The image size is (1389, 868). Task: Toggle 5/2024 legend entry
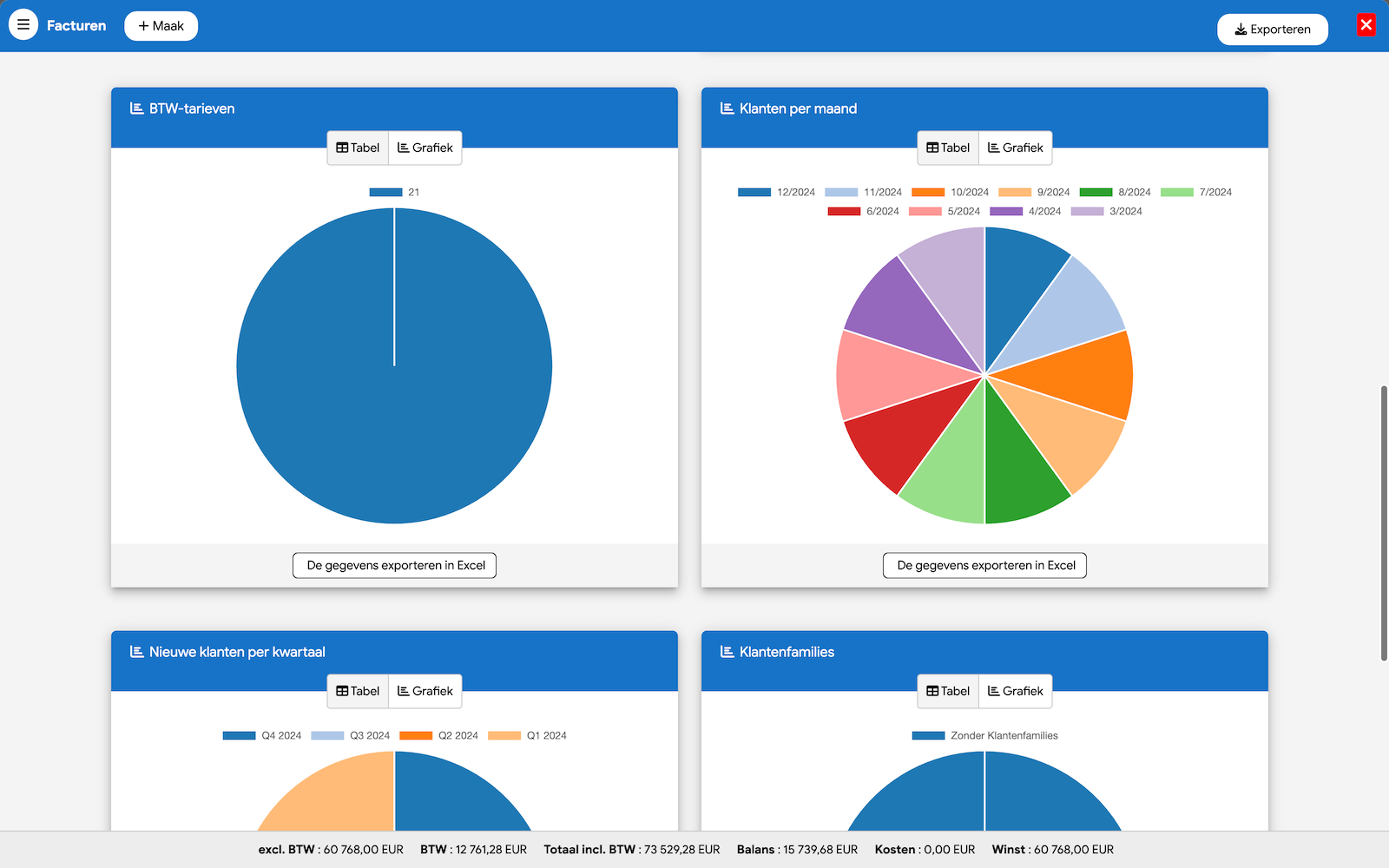tap(945, 211)
